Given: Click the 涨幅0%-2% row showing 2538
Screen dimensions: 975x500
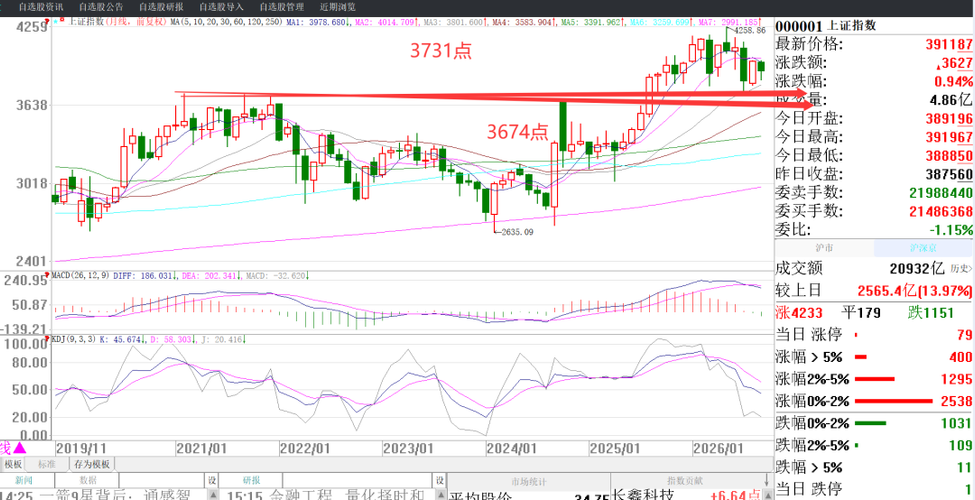Looking at the screenshot, I should click(x=874, y=401).
